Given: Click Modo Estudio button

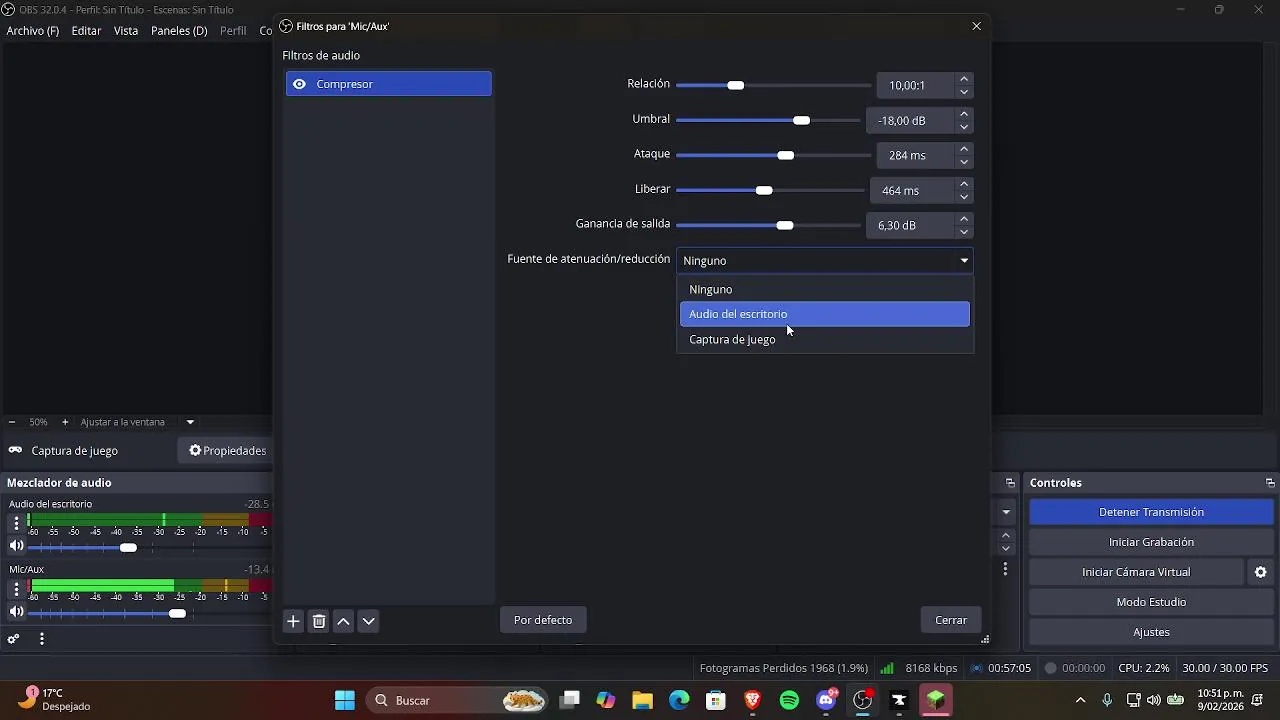Looking at the screenshot, I should point(1151,602).
